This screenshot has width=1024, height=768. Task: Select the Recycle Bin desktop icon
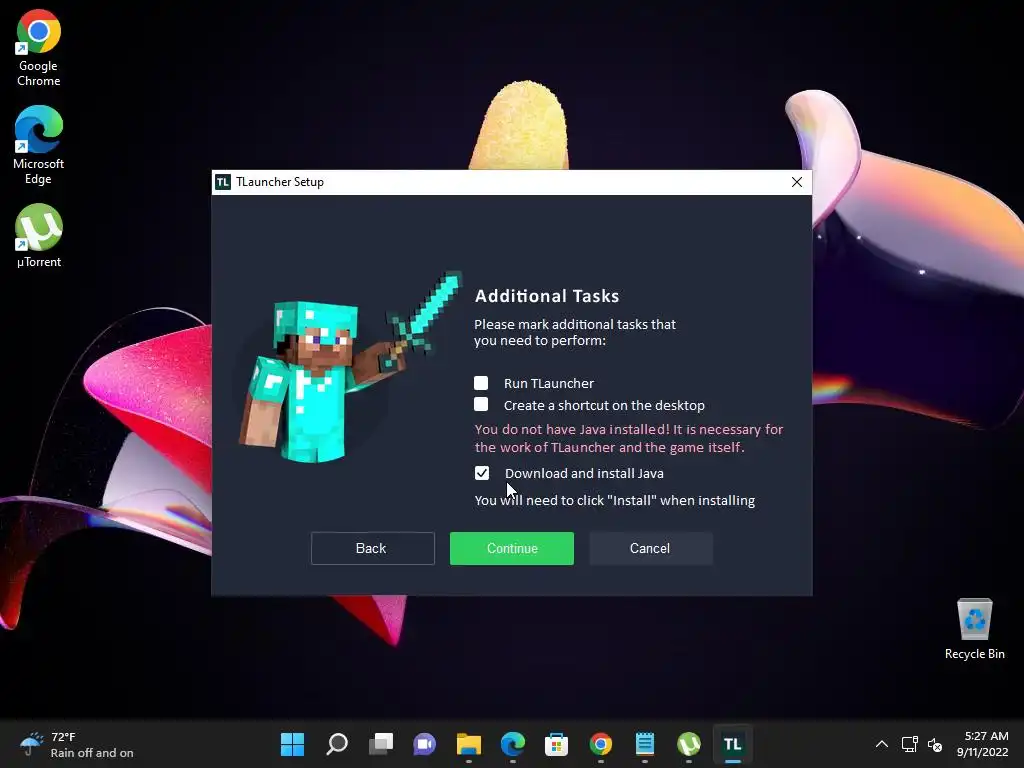click(x=974, y=629)
